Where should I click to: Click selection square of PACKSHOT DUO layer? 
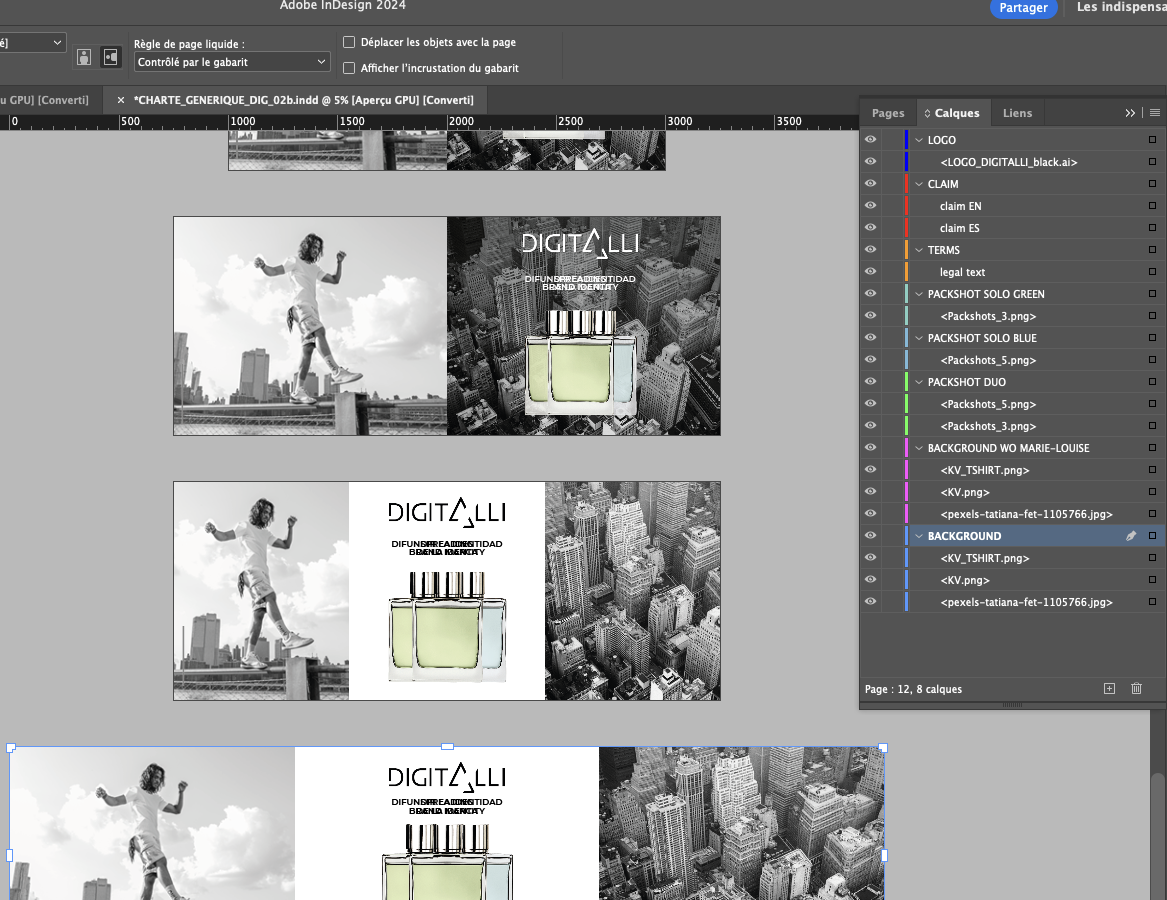pyautogui.click(x=1152, y=382)
